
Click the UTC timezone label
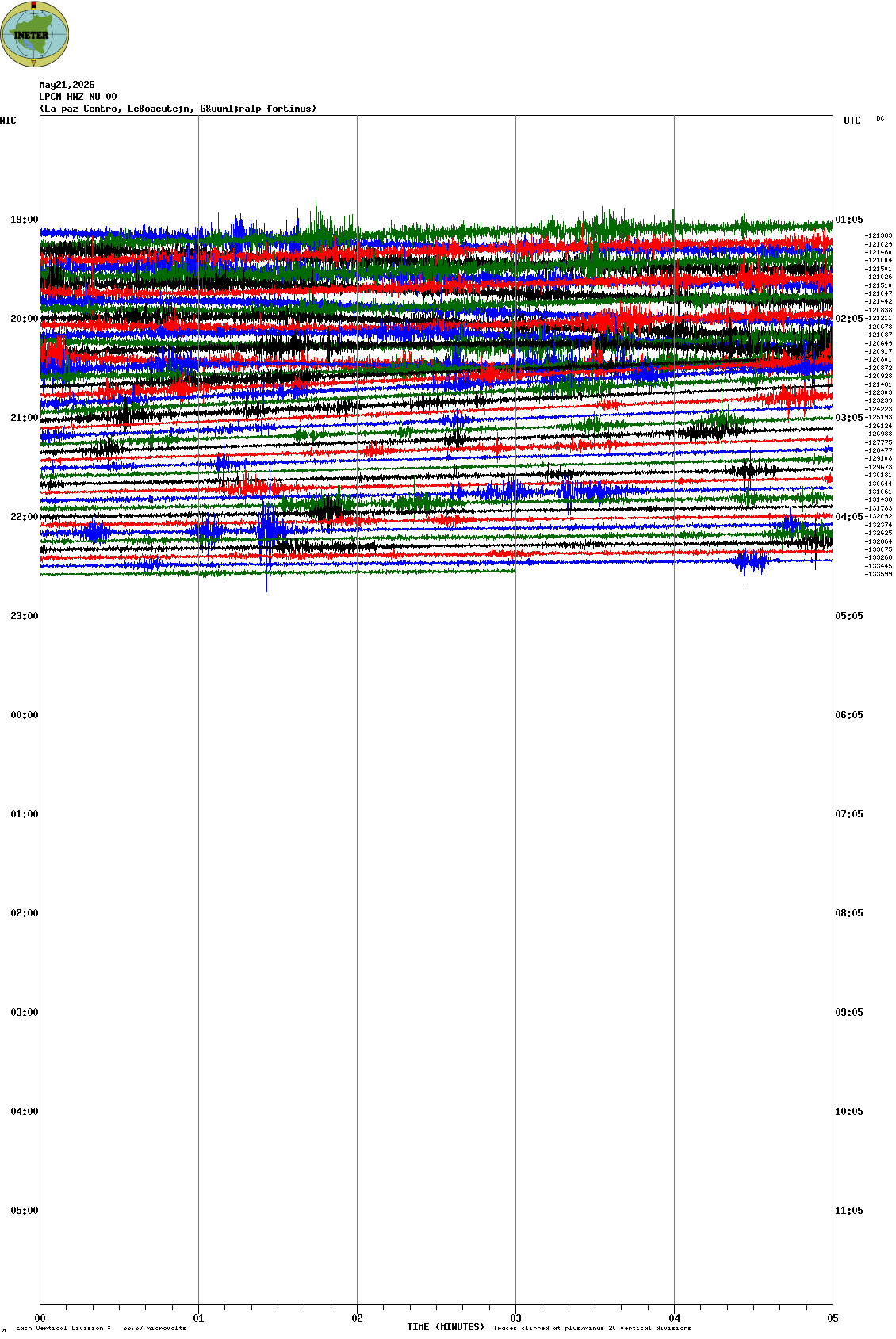click(x=852, y=121)
